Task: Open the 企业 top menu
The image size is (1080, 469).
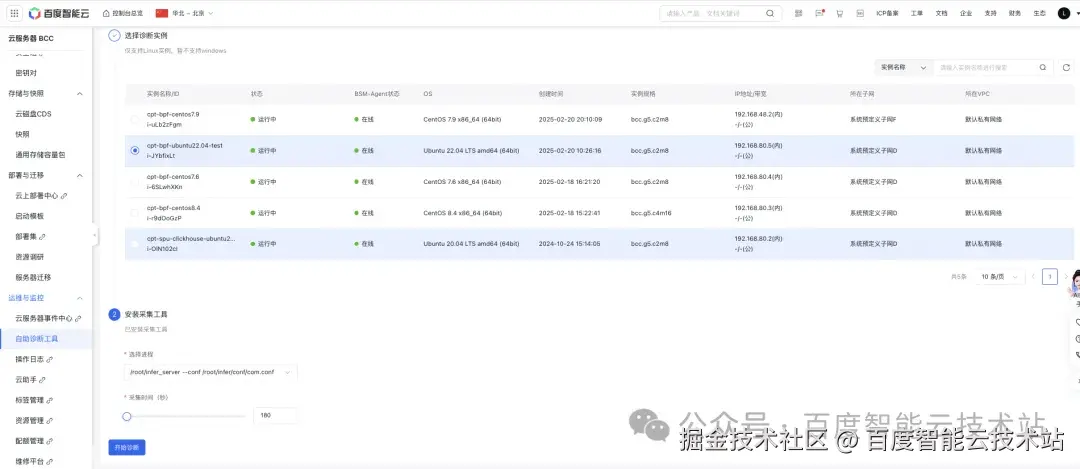Action: coord(966,13)
